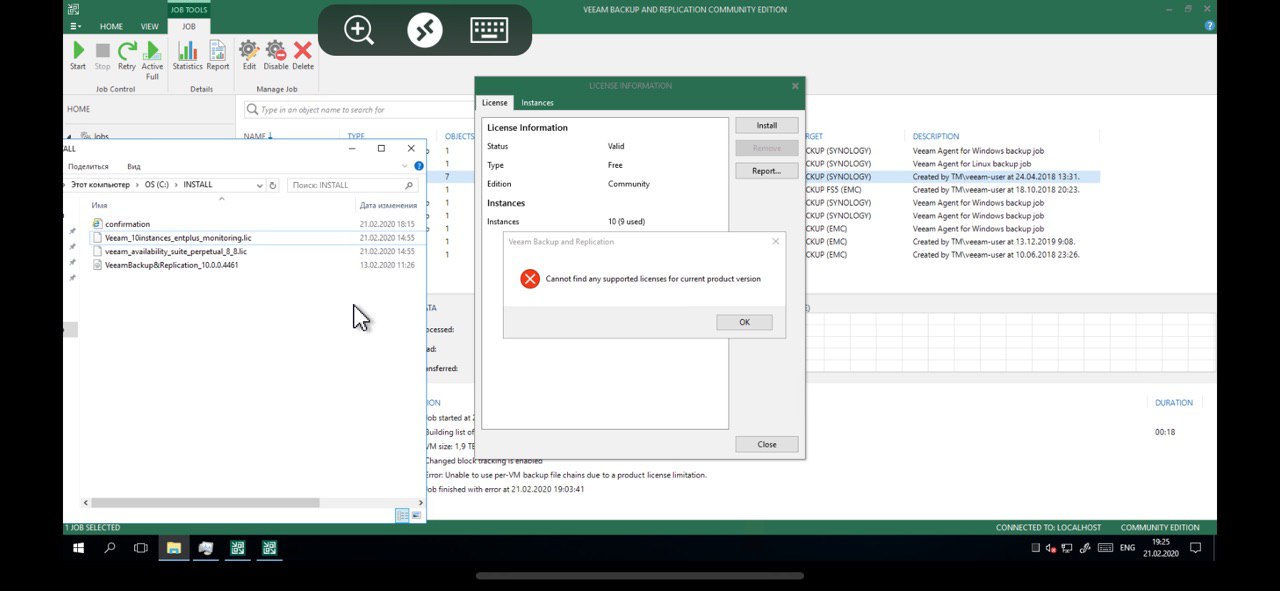The image size is (1280, 591).
Task: Open the job Report
Action: (218, 52)
